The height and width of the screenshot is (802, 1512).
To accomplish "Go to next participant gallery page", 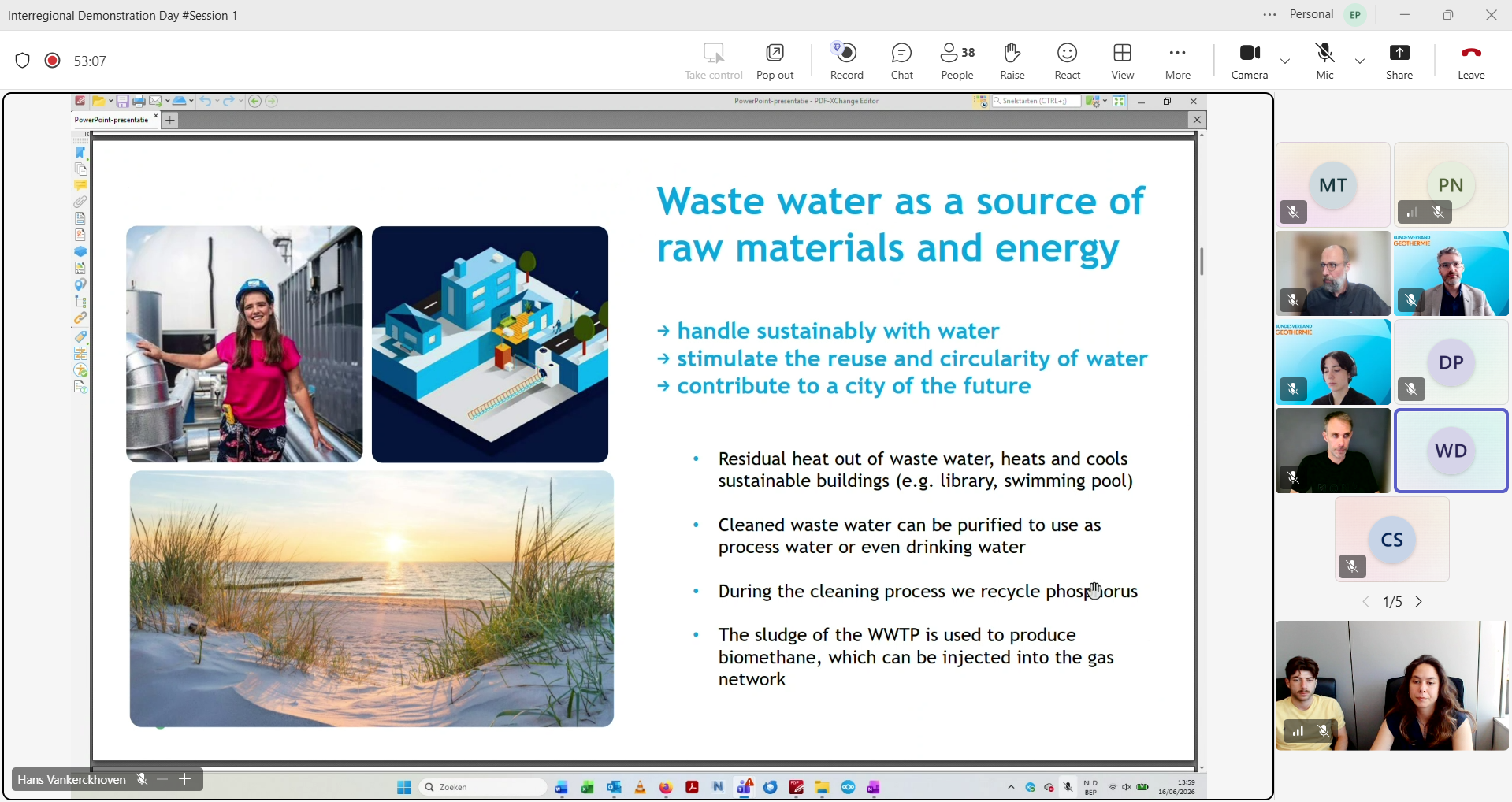I will point(1419,602).
